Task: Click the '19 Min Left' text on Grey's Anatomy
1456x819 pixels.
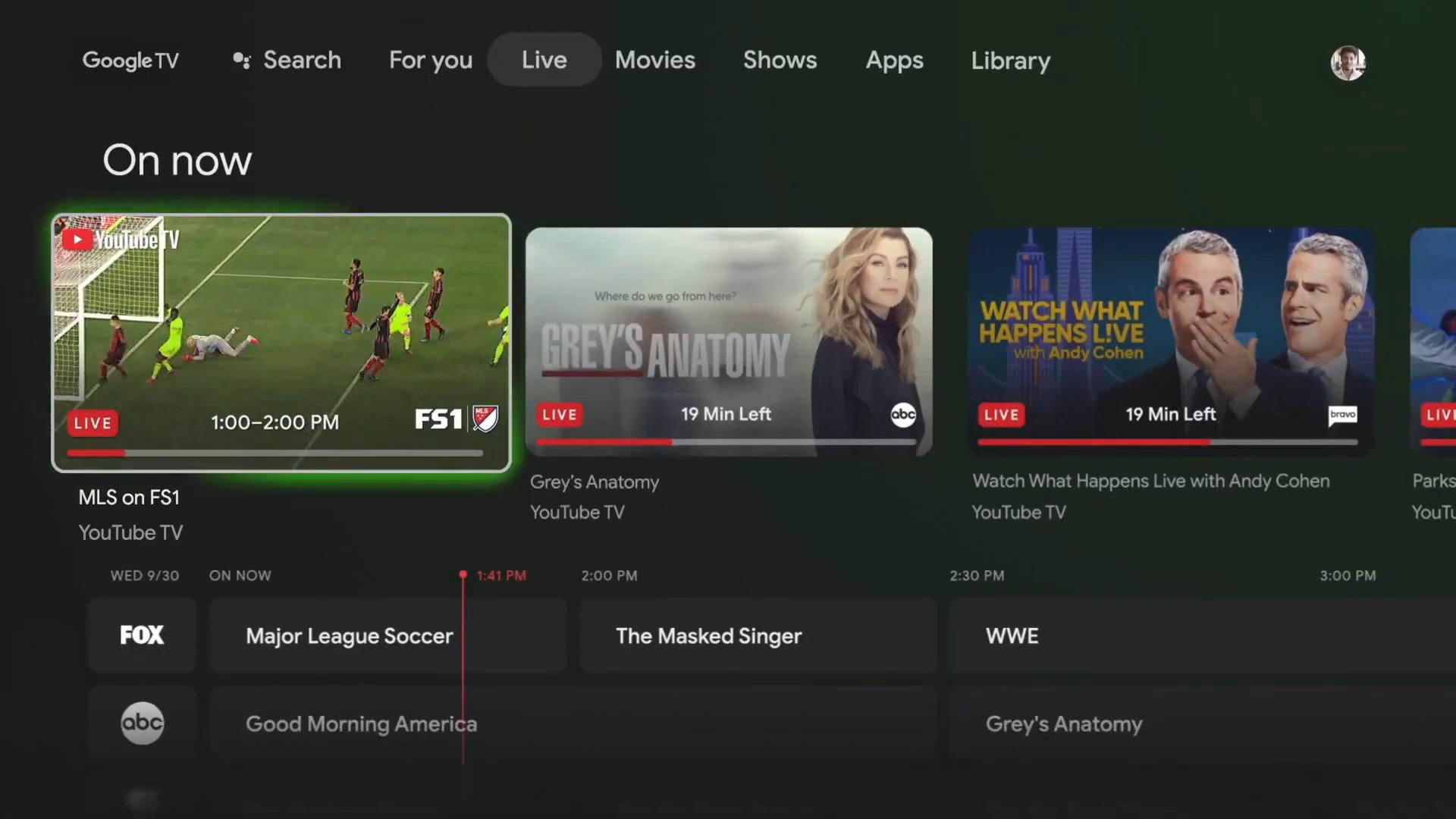Action: click(x=726, y=414)
